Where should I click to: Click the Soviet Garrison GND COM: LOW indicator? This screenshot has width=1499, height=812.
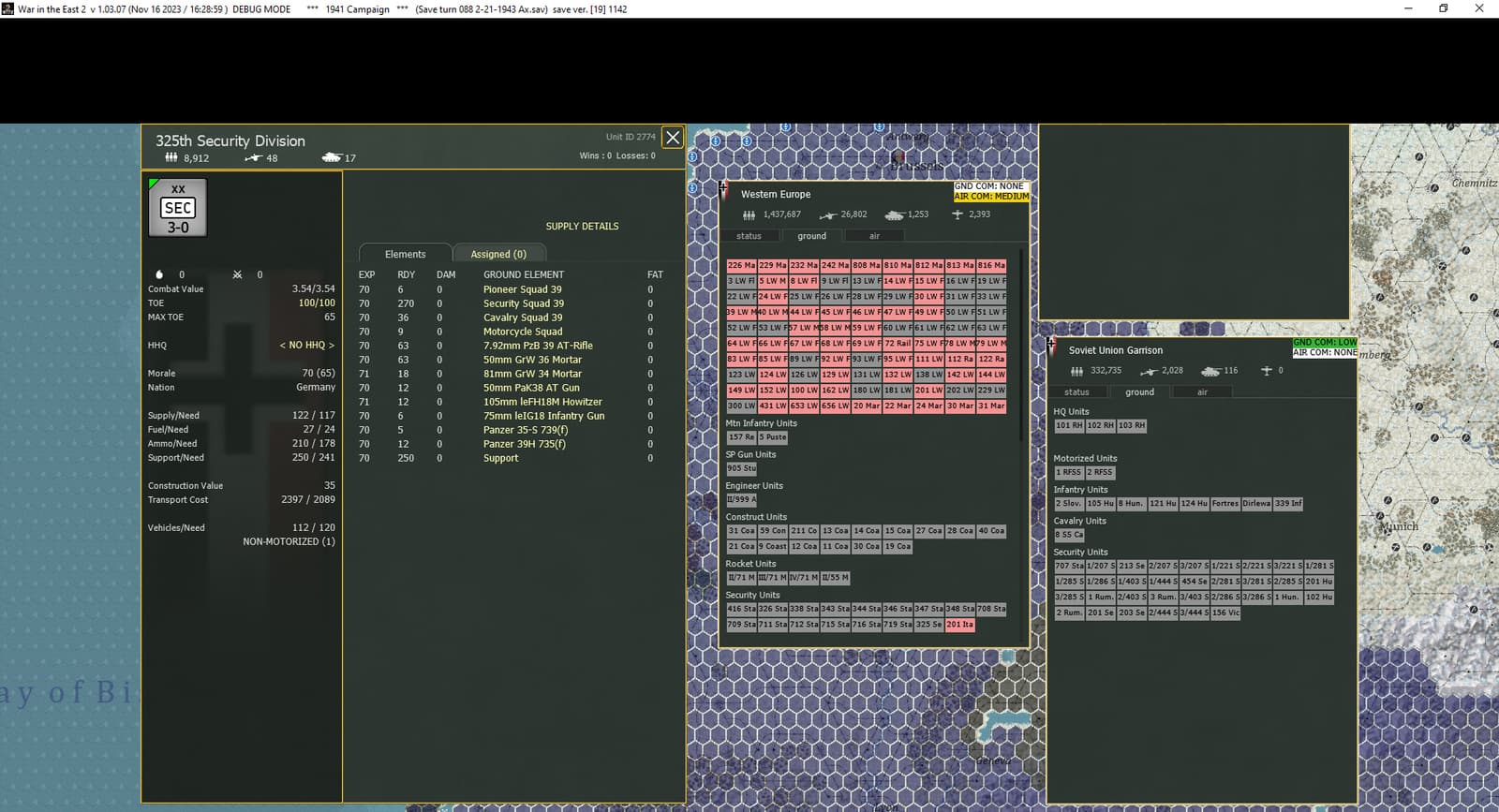[x=1325, y=343]
